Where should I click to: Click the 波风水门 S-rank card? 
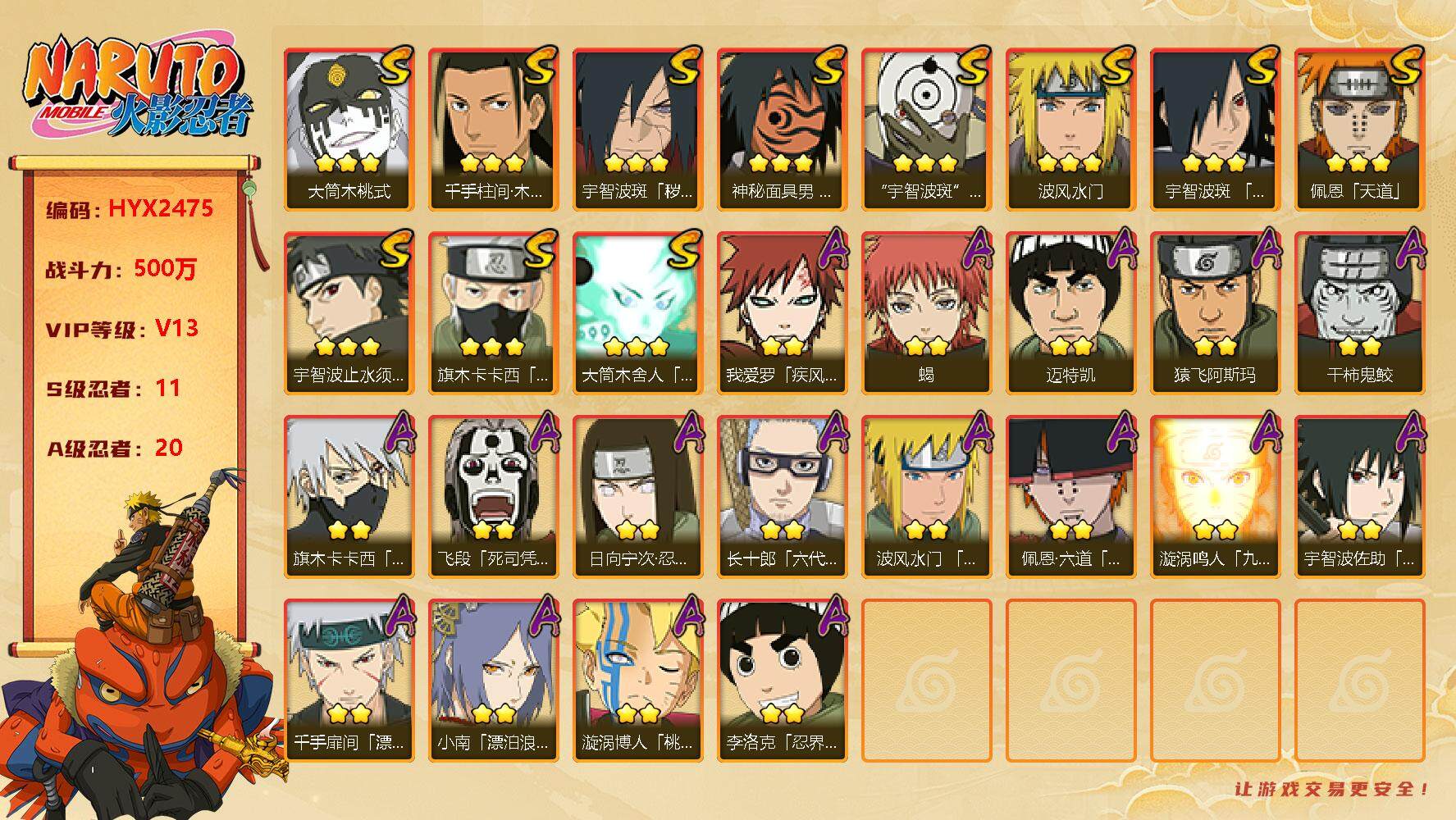1070,130
